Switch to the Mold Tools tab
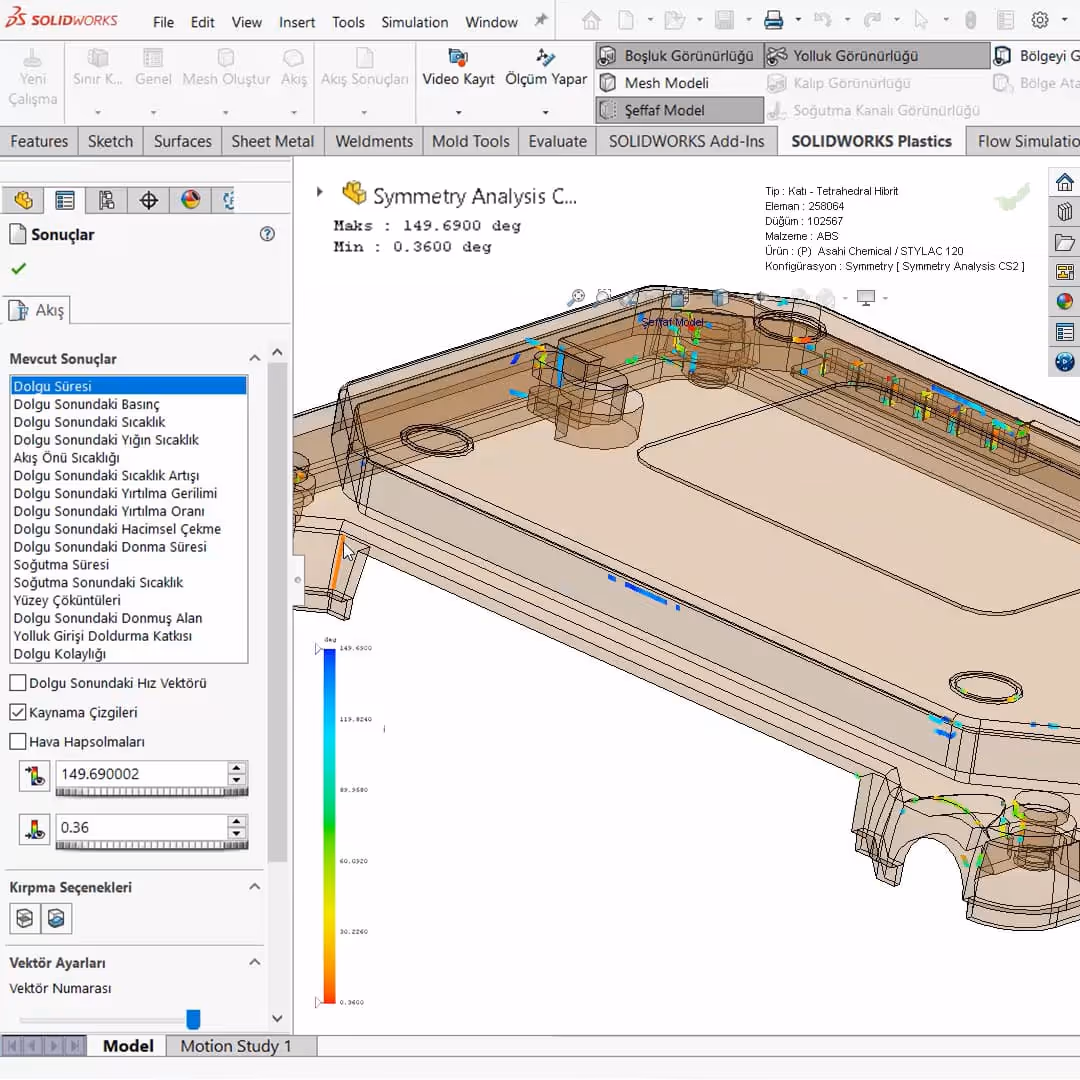The image size is (1080, 1080). (470, 141)
